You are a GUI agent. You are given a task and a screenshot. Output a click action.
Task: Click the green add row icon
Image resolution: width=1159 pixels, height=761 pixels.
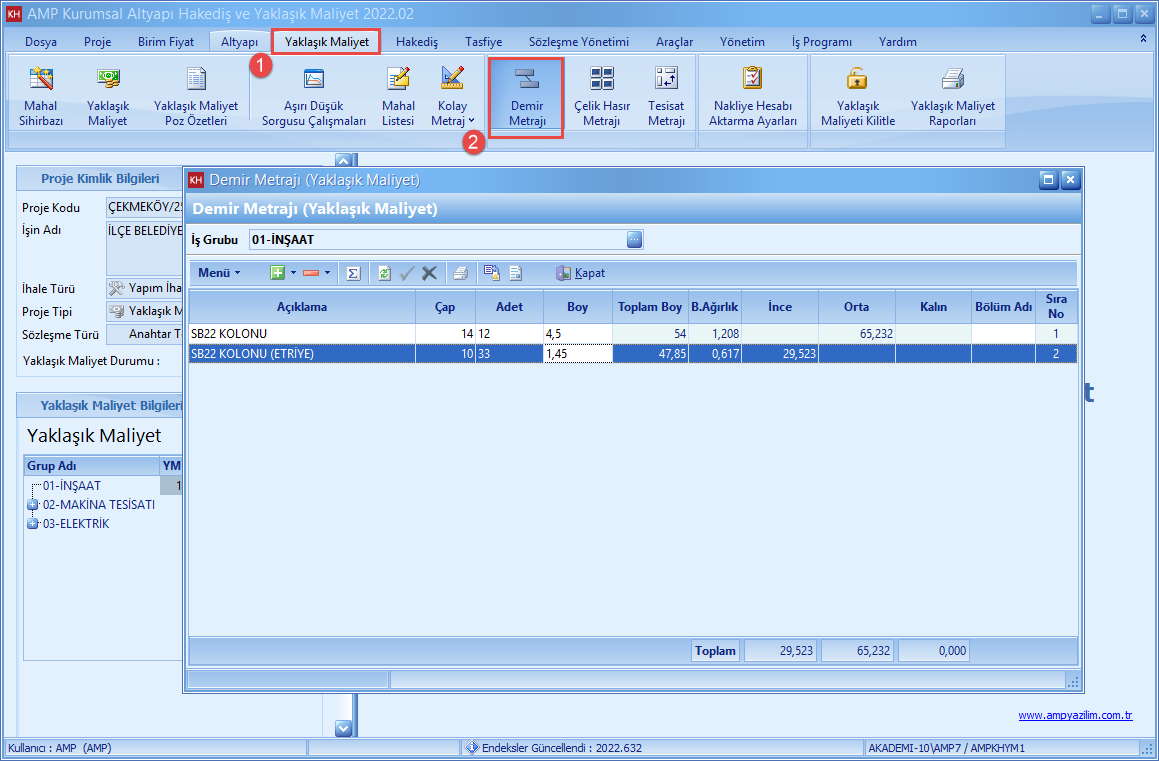pyautogui.click(x=278, y=273)
